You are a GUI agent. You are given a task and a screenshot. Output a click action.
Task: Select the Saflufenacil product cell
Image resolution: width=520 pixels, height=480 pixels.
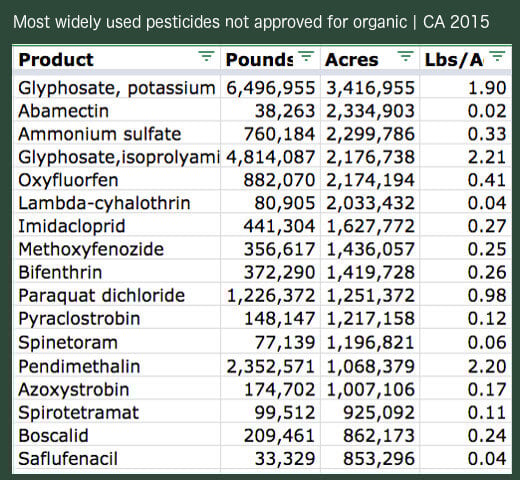click(x=117, y=458)
